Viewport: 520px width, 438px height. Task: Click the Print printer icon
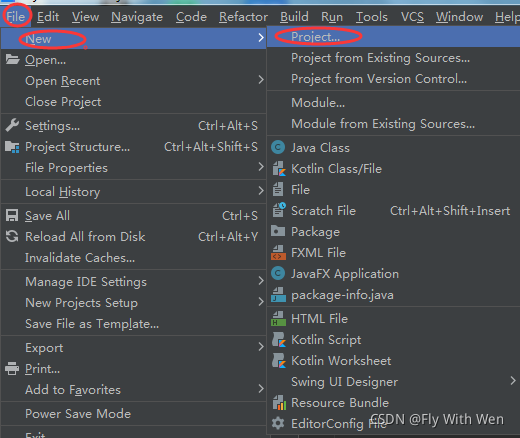coord(12,368)
